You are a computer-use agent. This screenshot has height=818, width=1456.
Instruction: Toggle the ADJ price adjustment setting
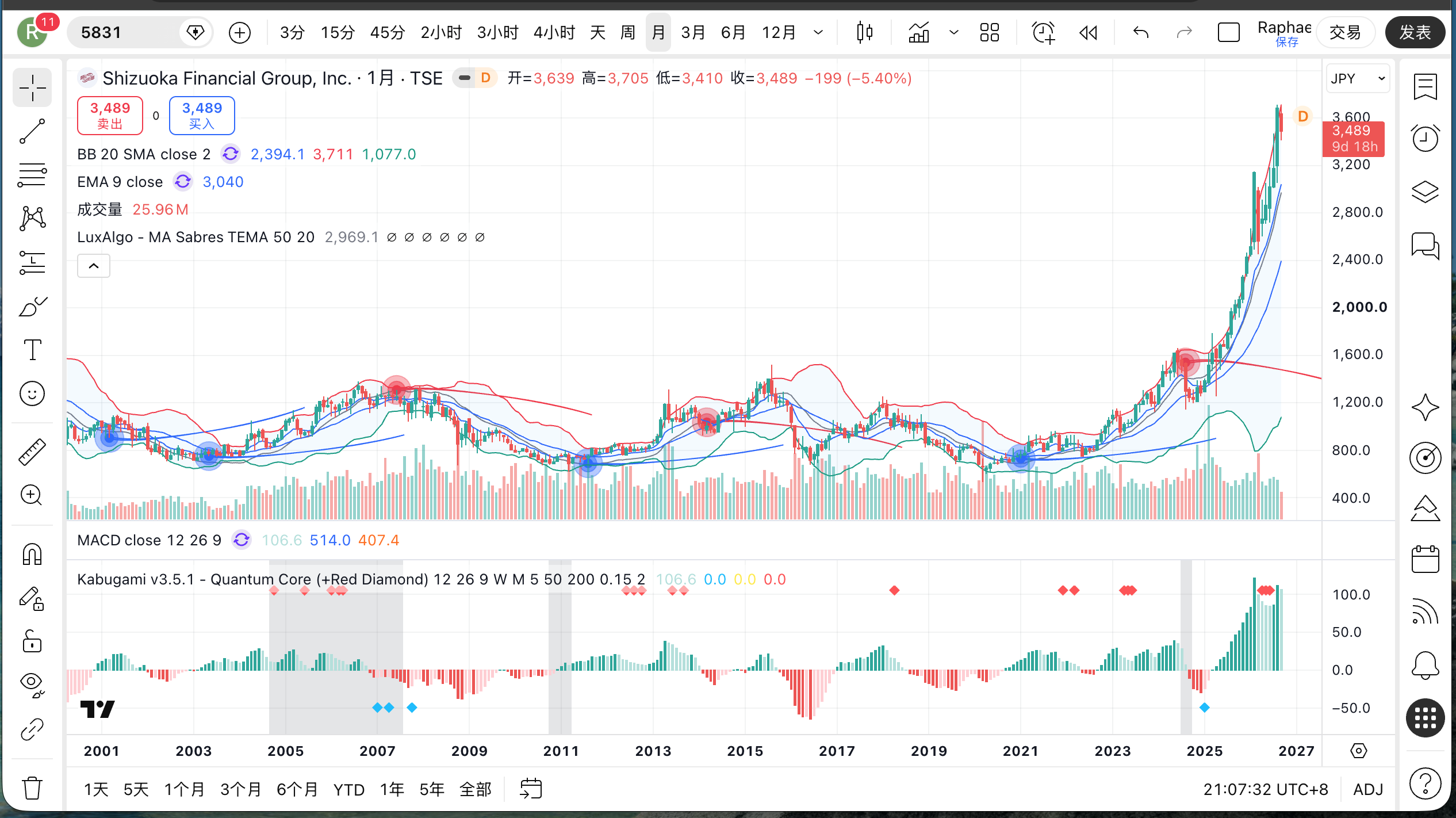click(x=1368, y=789)
